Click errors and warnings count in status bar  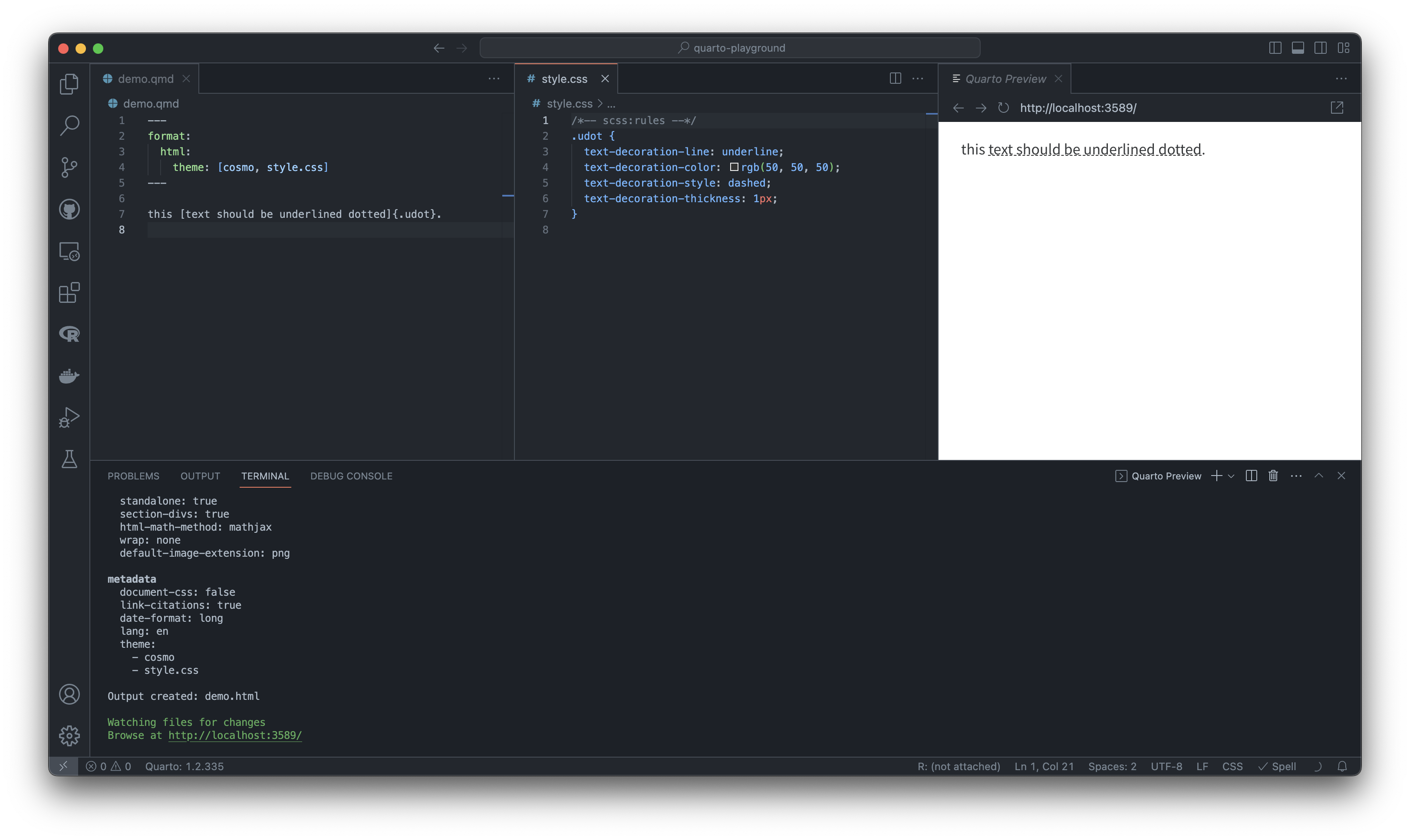(108, 766)
